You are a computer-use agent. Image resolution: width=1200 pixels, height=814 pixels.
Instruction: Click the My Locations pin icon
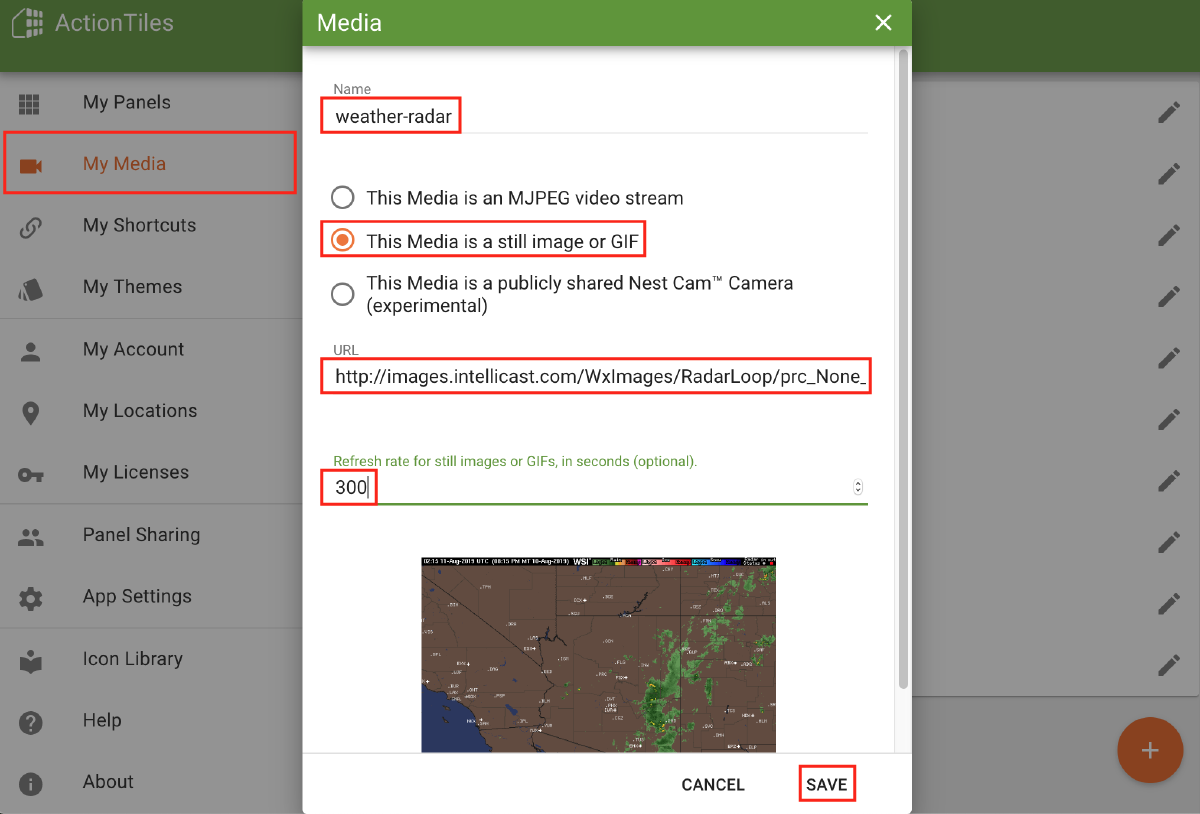click(x=30, y=412)
